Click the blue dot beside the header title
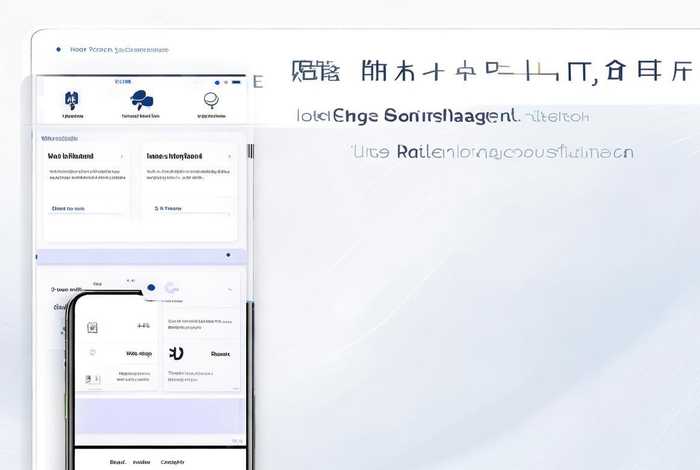 tap(58, 49)
